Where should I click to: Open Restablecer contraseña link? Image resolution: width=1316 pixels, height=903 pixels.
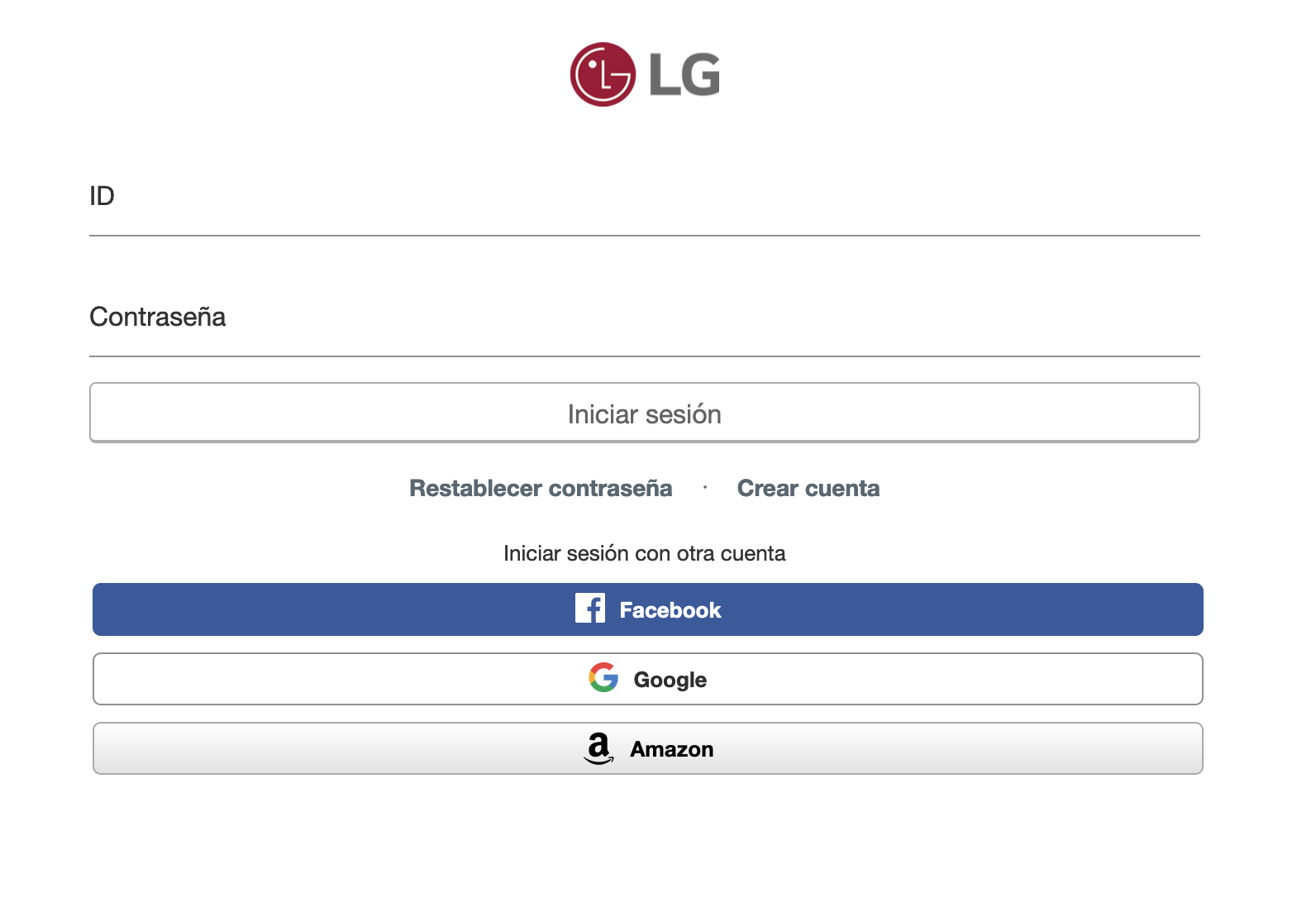541,488
